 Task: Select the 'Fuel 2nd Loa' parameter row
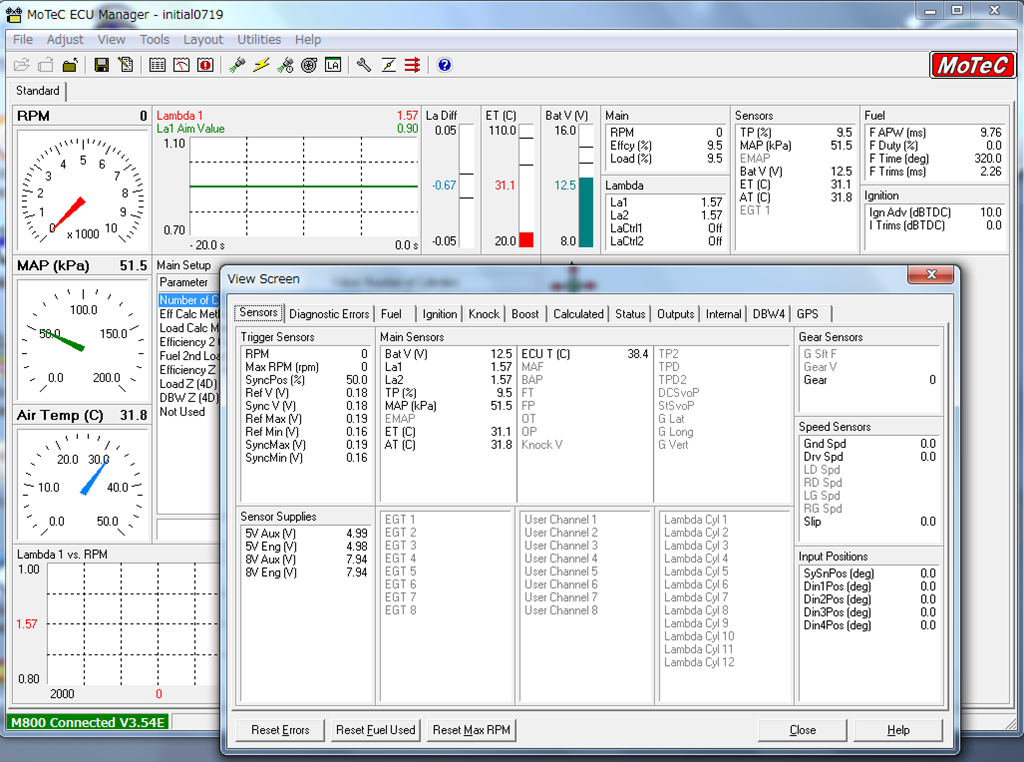coord(189,356)
